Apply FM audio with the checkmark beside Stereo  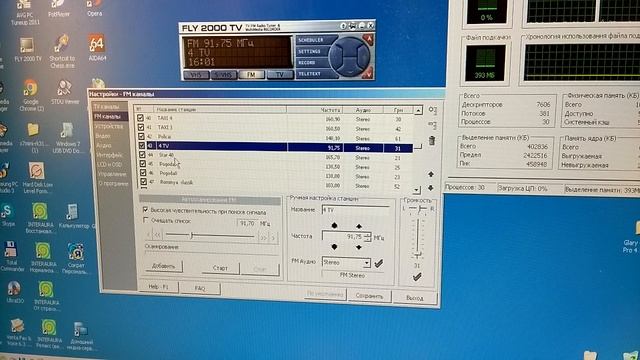point(379,264)
